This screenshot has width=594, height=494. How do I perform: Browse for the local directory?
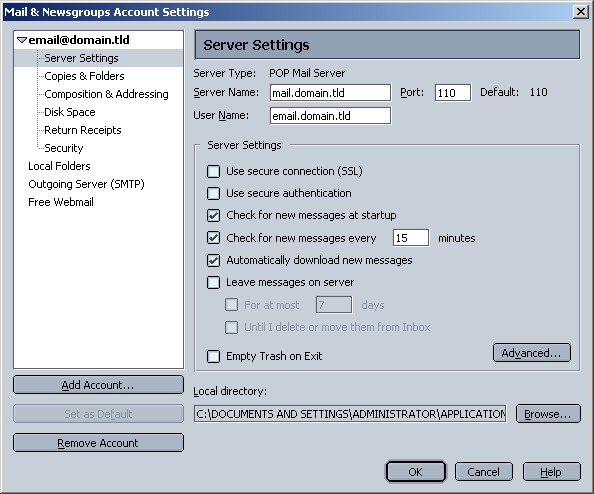click(x=548, y=414)
